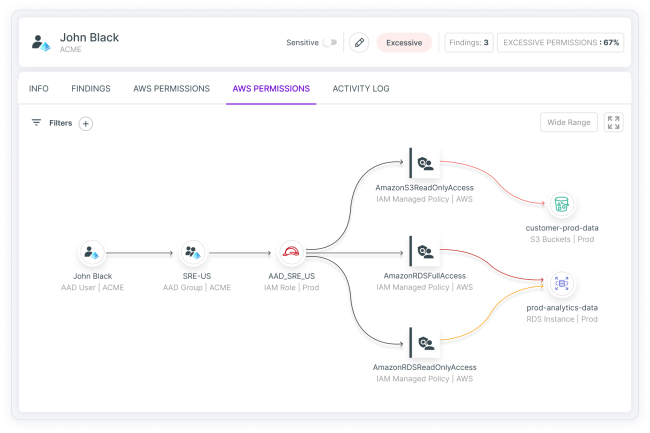Click the Wide Range button
Viewport: 650px width, 433px height.
[569, 123]
